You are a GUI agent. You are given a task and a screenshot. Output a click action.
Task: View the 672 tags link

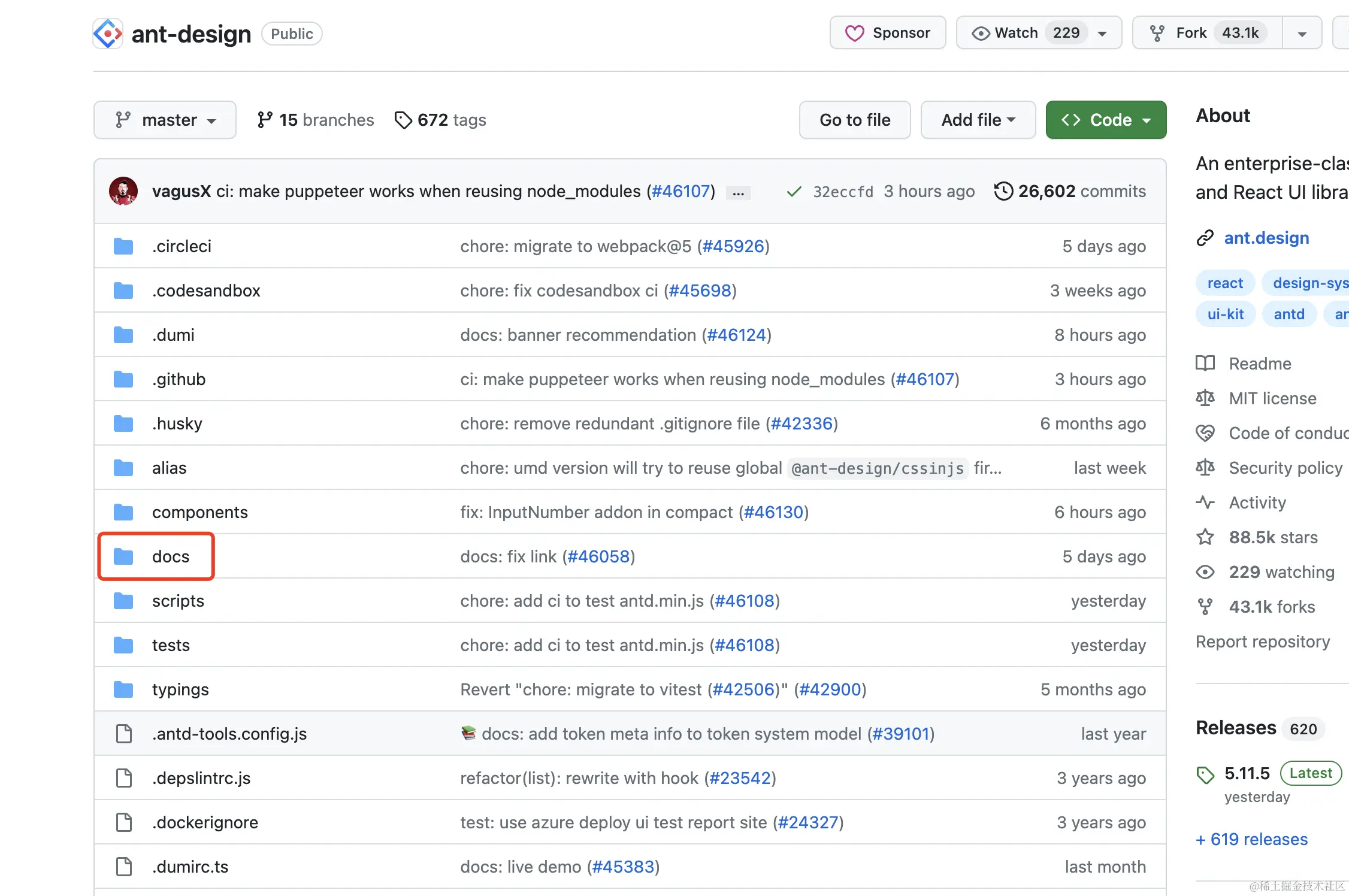(x=440, y=120)
